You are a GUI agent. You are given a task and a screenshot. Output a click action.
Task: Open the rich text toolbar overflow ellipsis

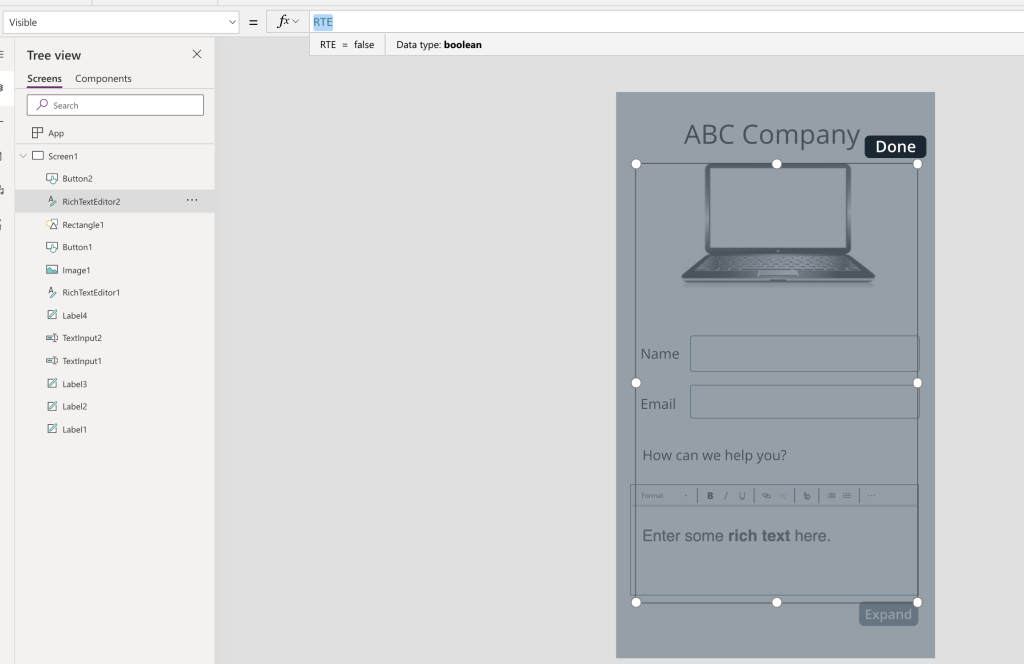coord(871,496)
